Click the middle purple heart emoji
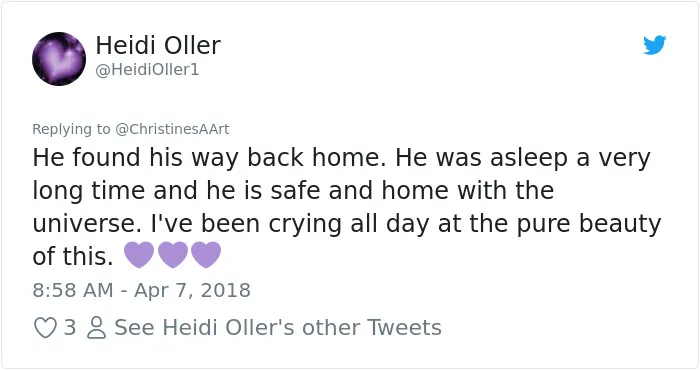The width and height of the screenshot is (700, 370). coord(173,254)
